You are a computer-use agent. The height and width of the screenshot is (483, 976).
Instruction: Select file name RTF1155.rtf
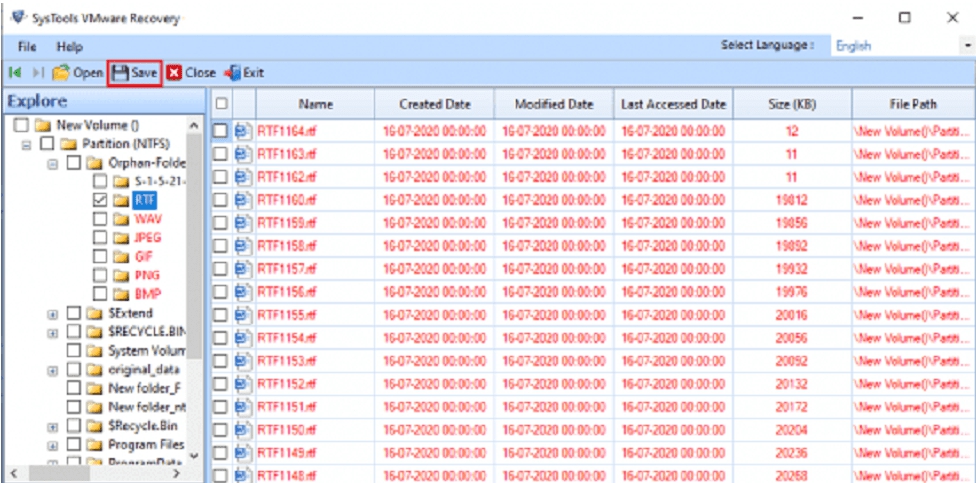287,316
